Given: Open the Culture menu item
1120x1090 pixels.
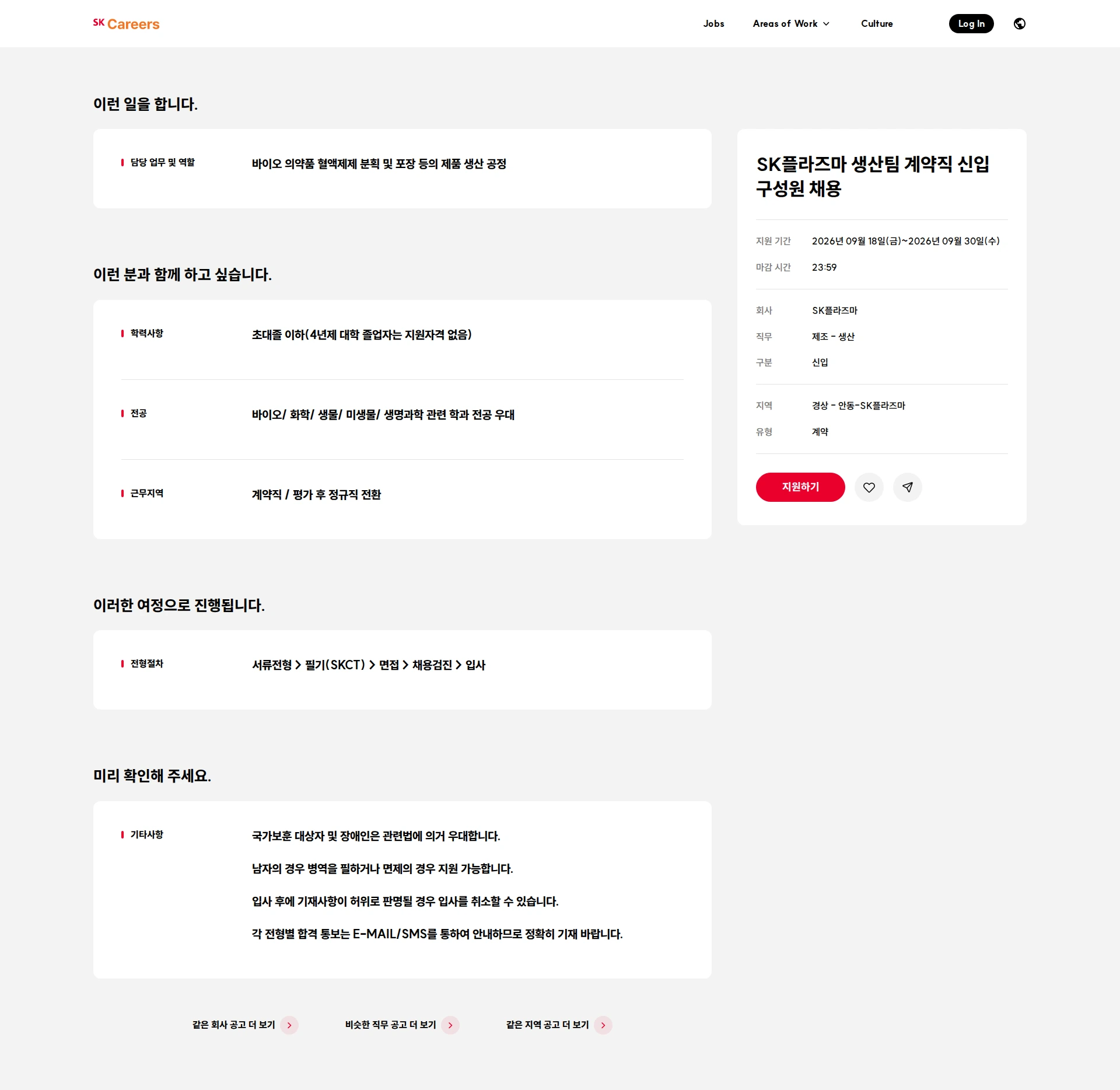Looking at the screenshot, I should tap(877, 24).
